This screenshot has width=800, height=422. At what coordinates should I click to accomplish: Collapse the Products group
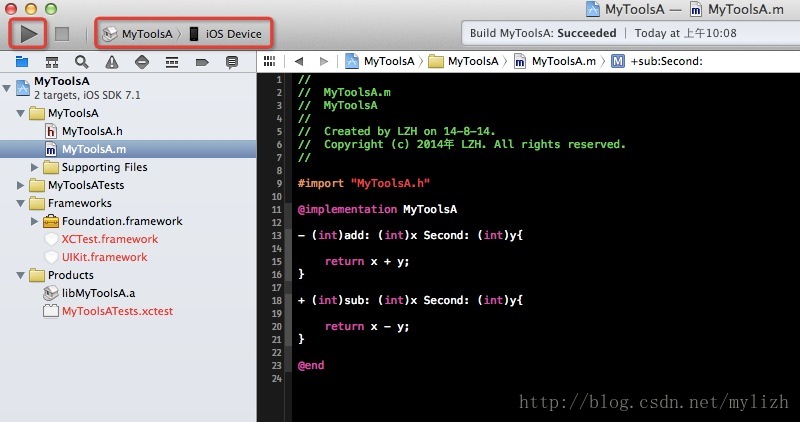20,275
